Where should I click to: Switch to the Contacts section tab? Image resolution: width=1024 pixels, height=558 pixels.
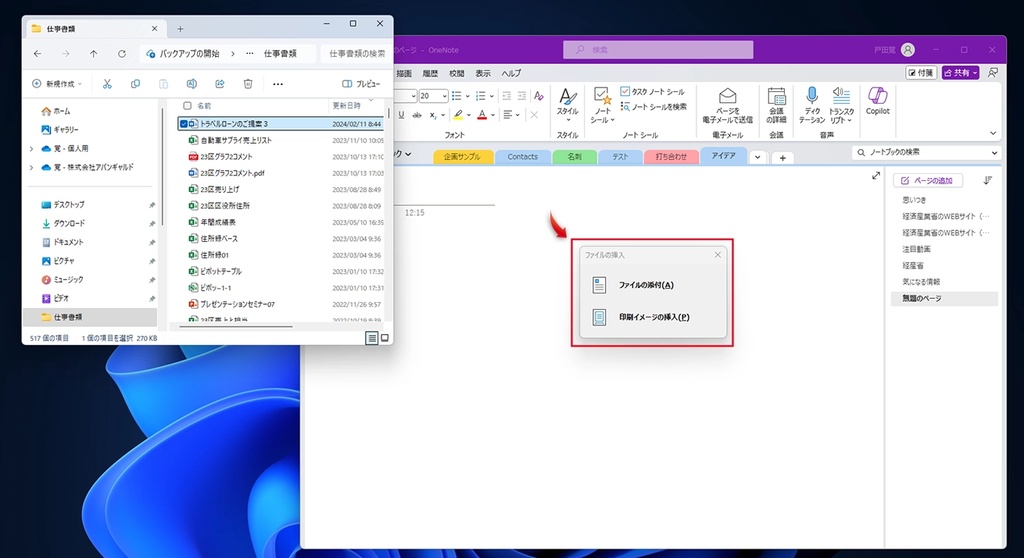coord(522,157)
